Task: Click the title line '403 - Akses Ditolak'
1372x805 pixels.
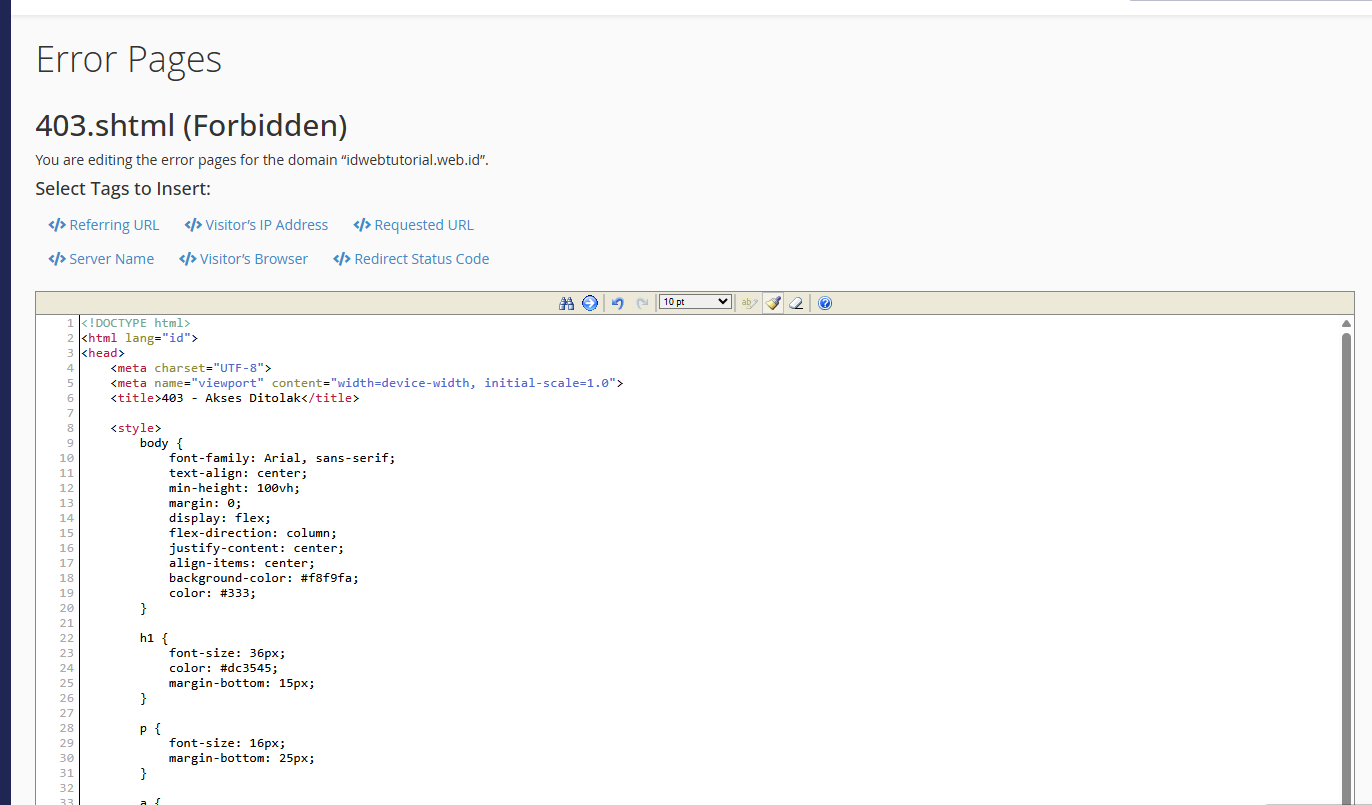Action: tap(235, 398)
